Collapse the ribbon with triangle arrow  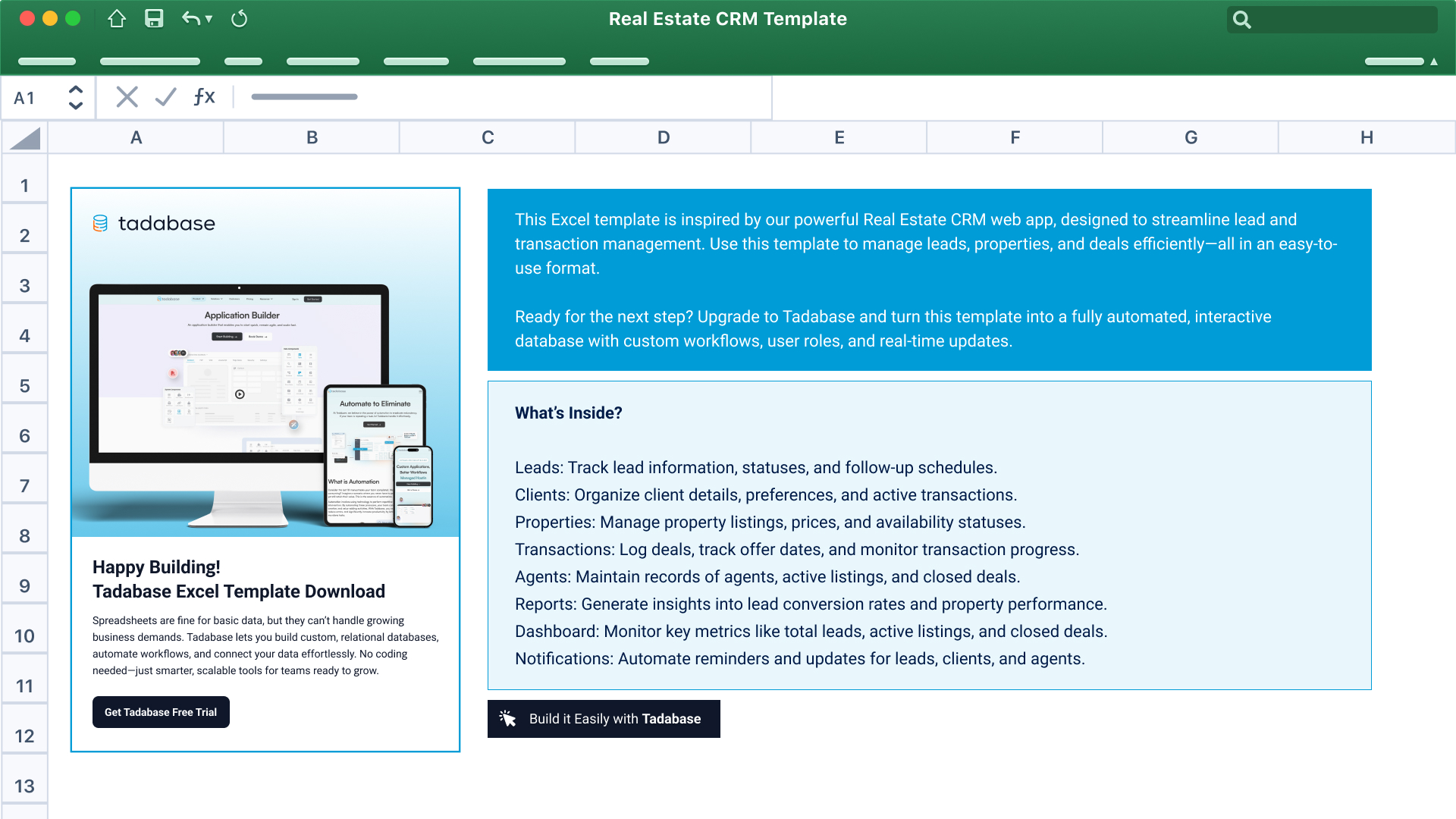tap(1434, 61)
